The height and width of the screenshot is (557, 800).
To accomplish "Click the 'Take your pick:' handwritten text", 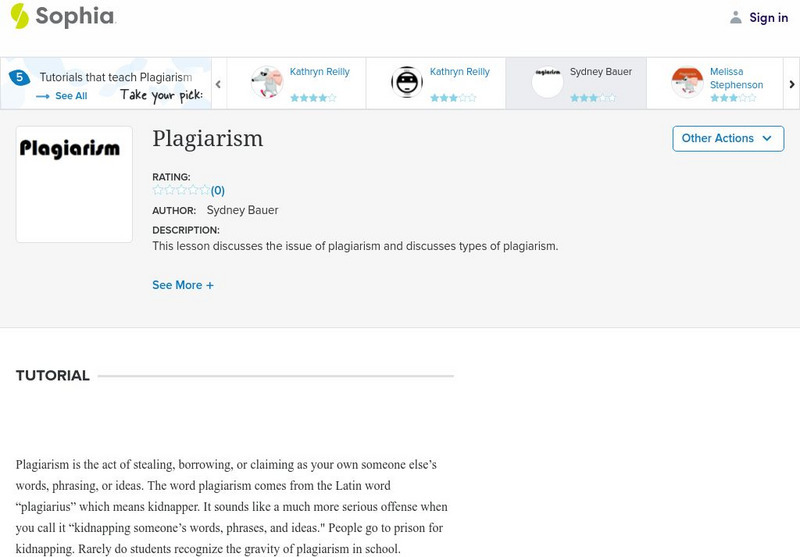I will (x=161, y=95).
